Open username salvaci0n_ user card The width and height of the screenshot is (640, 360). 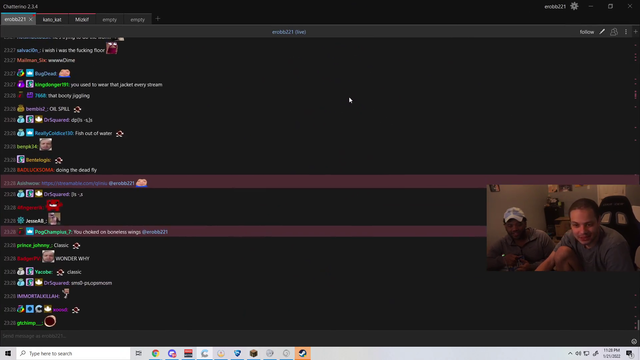click(x=28, y=50)
